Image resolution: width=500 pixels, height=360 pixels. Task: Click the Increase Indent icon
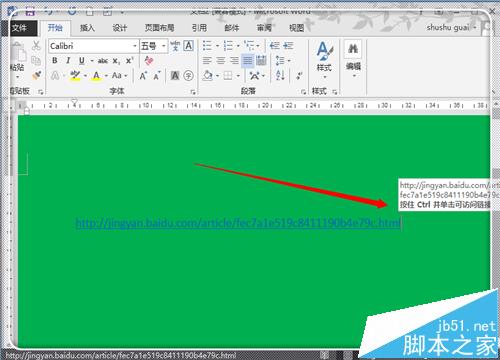(288, 46)
